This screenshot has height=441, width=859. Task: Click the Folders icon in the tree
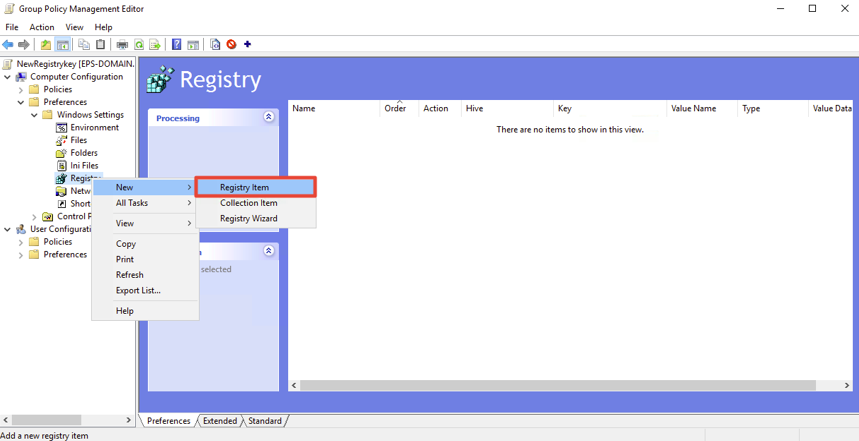[x=62, y=153]
